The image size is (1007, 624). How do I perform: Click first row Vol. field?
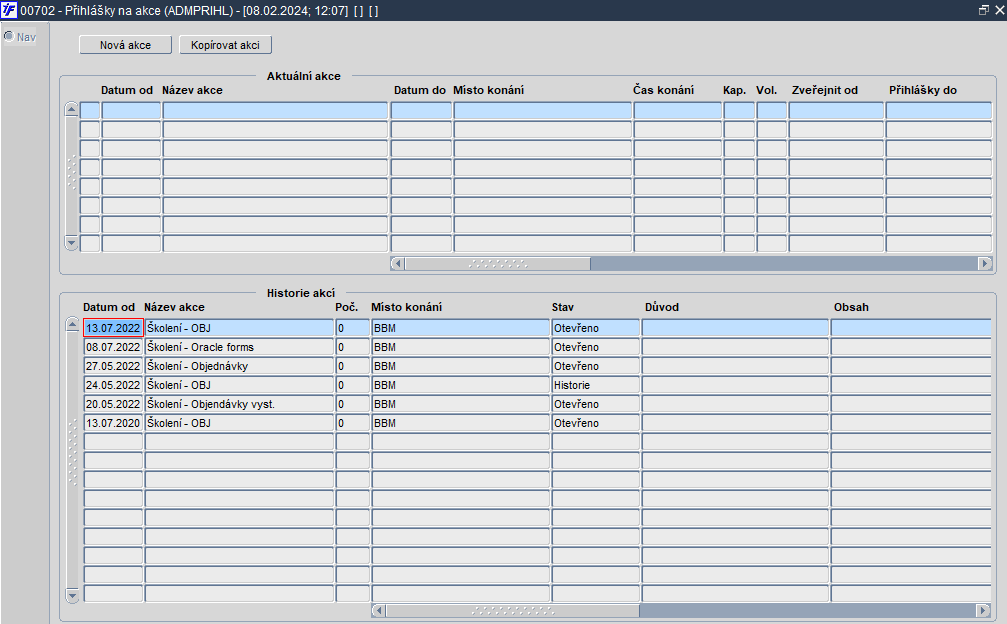pyautogui.click(x=771, y=110)
